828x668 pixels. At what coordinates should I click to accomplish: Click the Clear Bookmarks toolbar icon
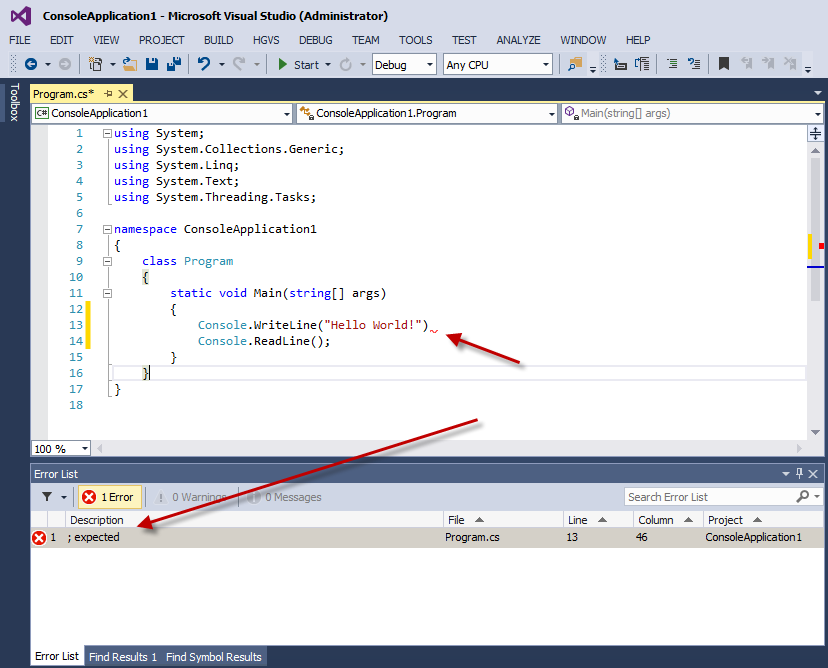tap(790, 64)
